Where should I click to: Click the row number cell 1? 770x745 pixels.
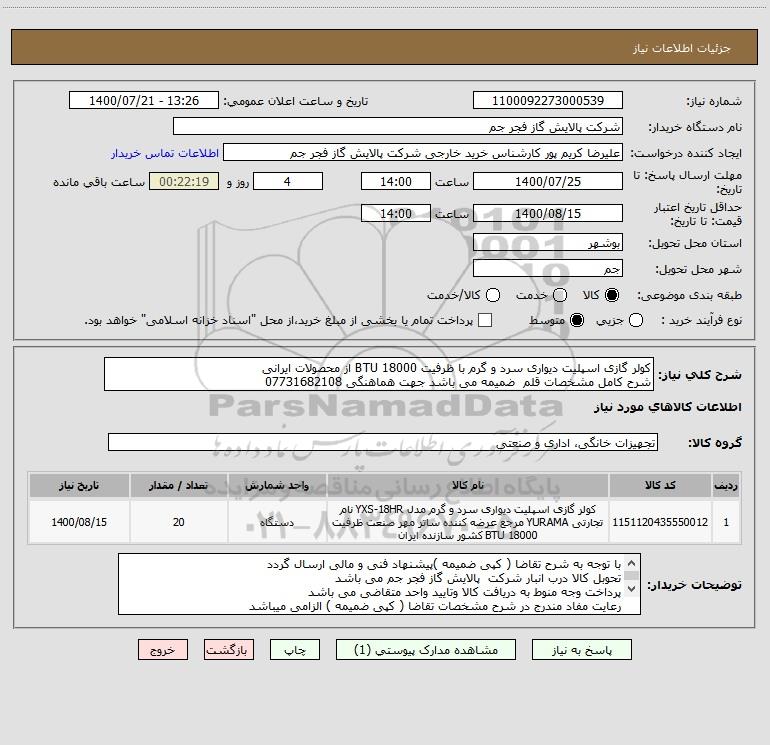(726, 522)
